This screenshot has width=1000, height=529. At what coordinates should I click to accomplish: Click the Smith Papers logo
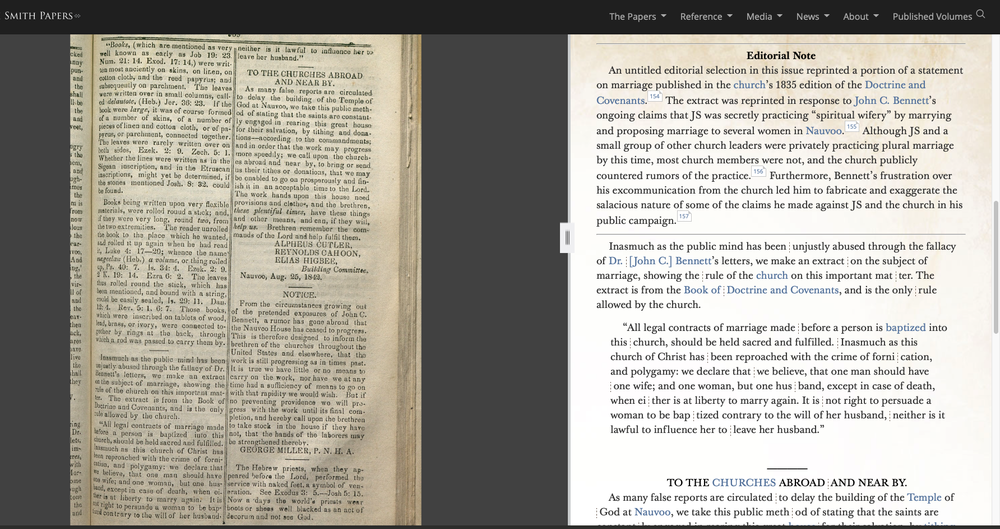(x=42, y=15)
